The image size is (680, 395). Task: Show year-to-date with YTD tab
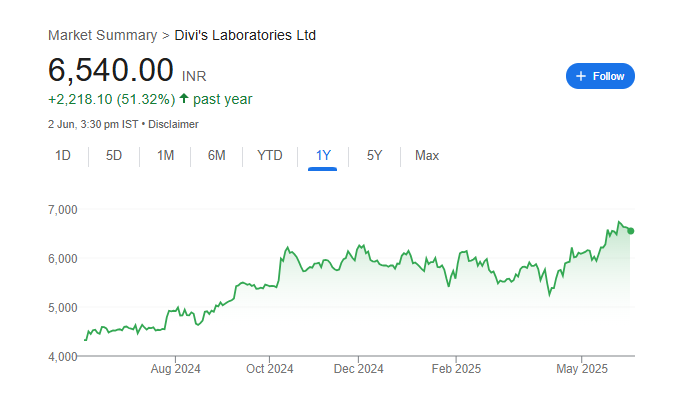coord(270,155)
